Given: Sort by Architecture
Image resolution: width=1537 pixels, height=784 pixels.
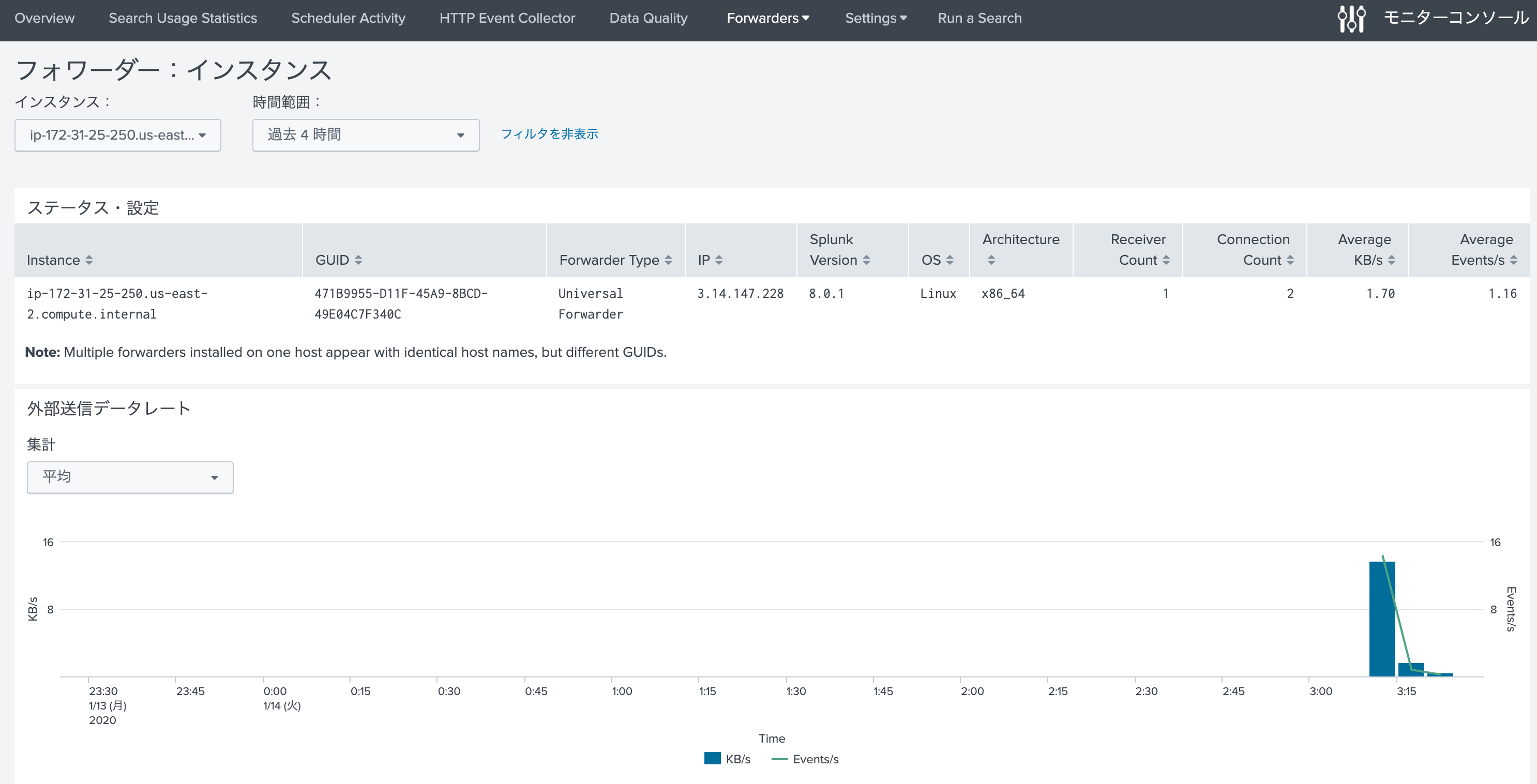Looking at the screenshot, I should point(991,260).
